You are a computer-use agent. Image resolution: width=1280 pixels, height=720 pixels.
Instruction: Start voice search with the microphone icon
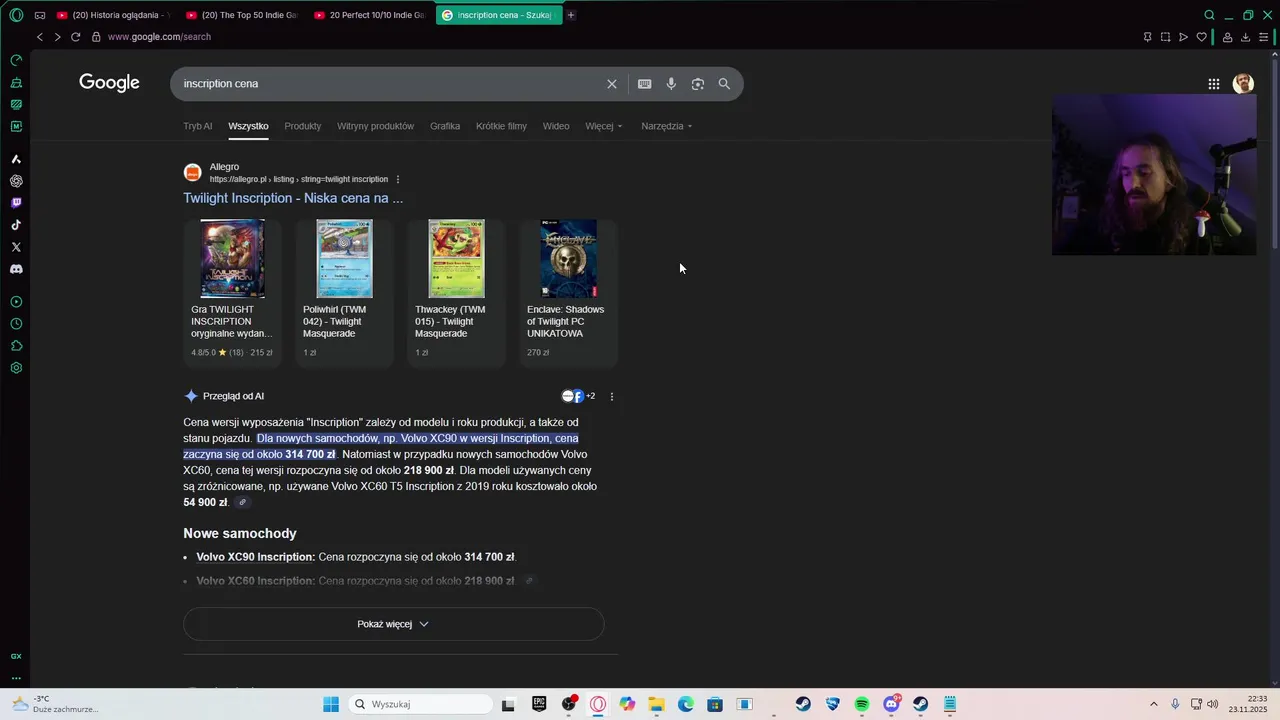click(x=671, y=84)
